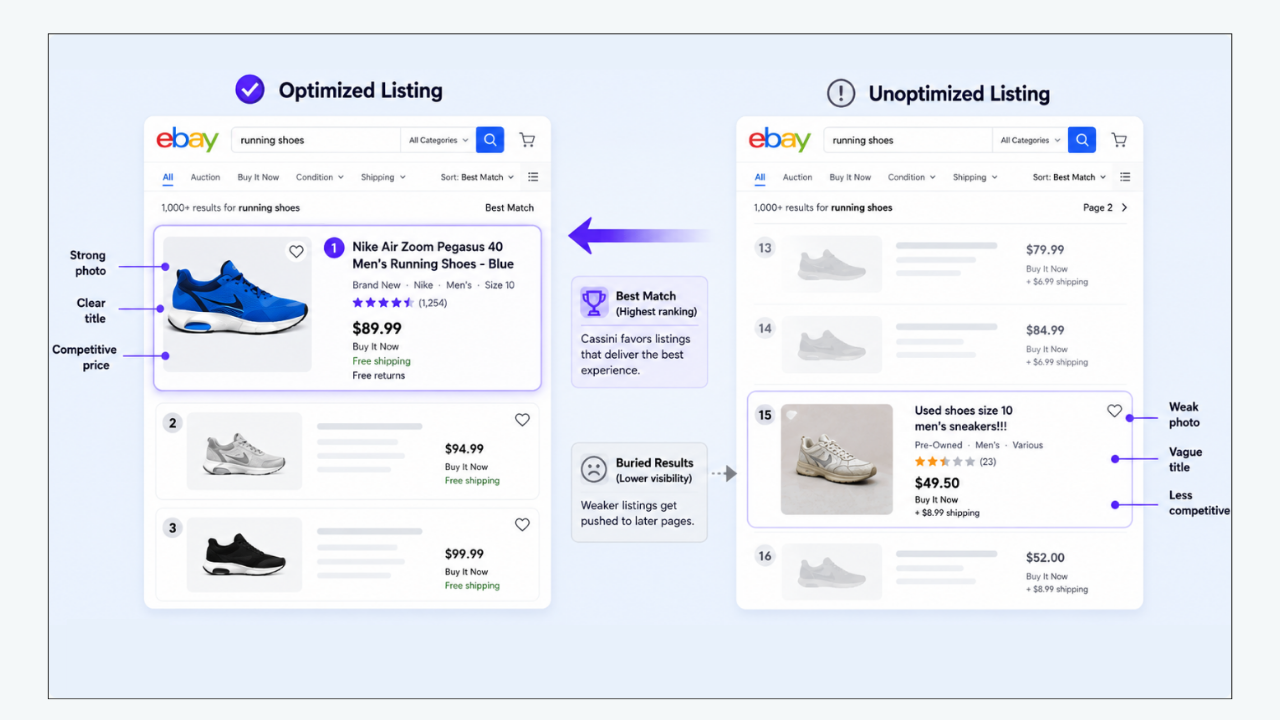
Task: Expand the Shipping filter in the Optimized Listing panel
Action: [x=383, y=177]
